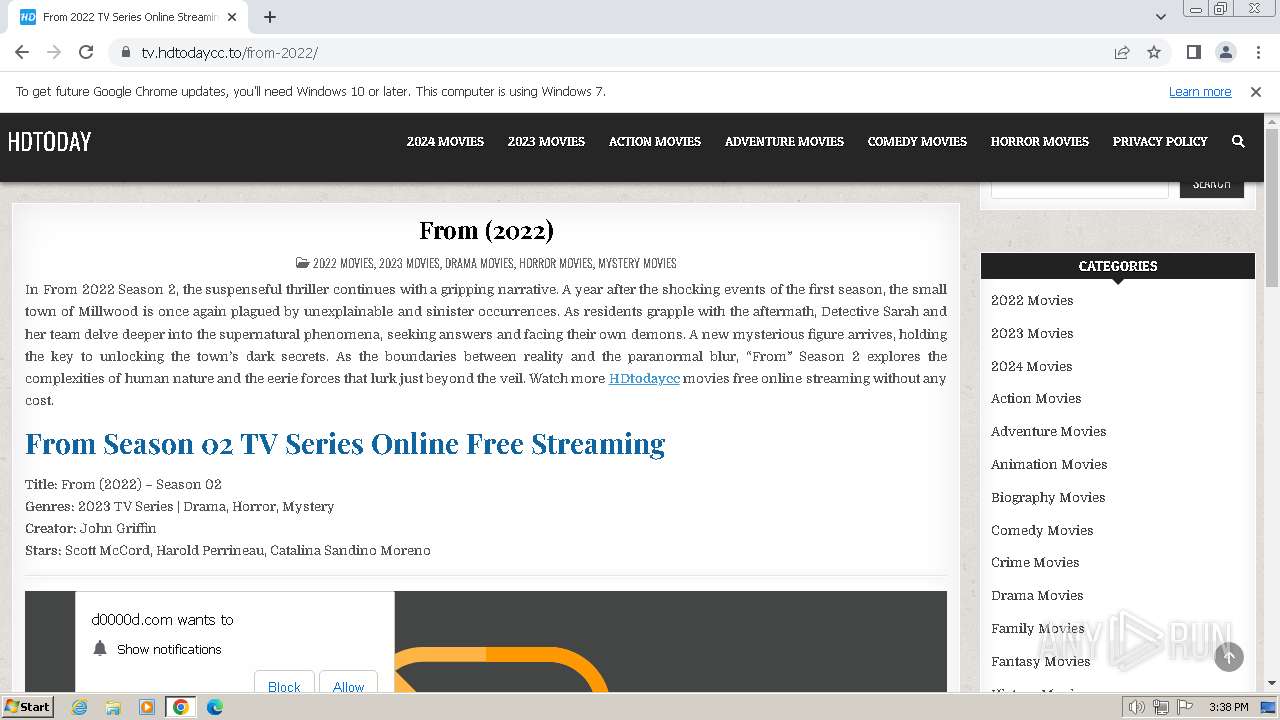Viewport: 1280px width, 720px height.
Task: Launch Internet Explorer from taskbar
Action: [79, 707]
